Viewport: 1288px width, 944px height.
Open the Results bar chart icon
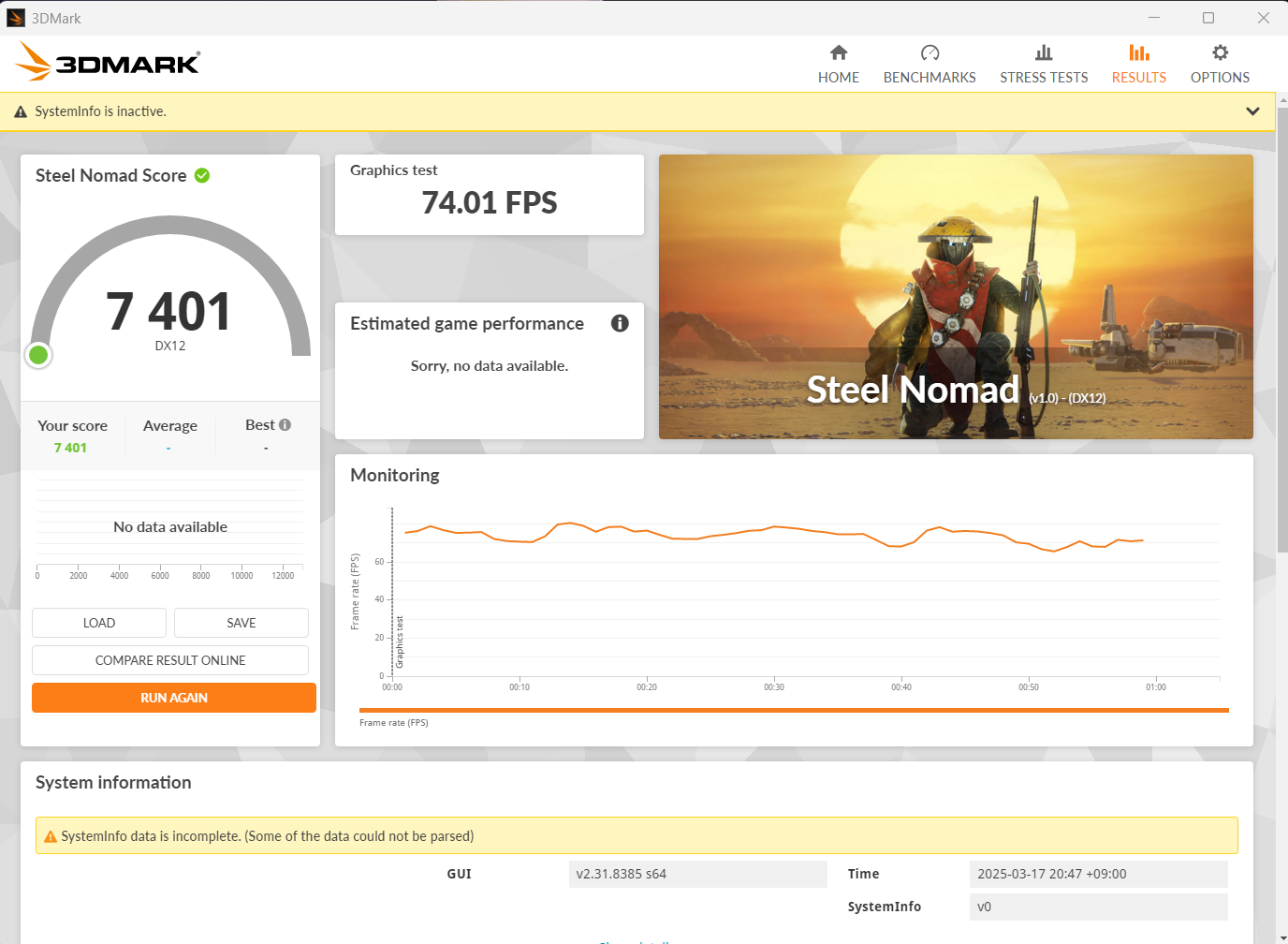click(1139, 52)
